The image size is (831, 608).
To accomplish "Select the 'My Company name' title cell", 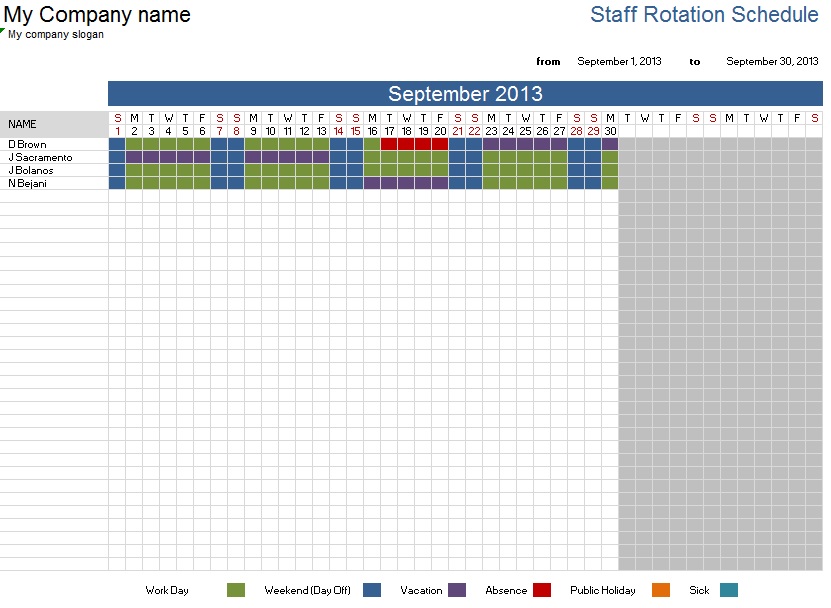I will coord(98,15).
